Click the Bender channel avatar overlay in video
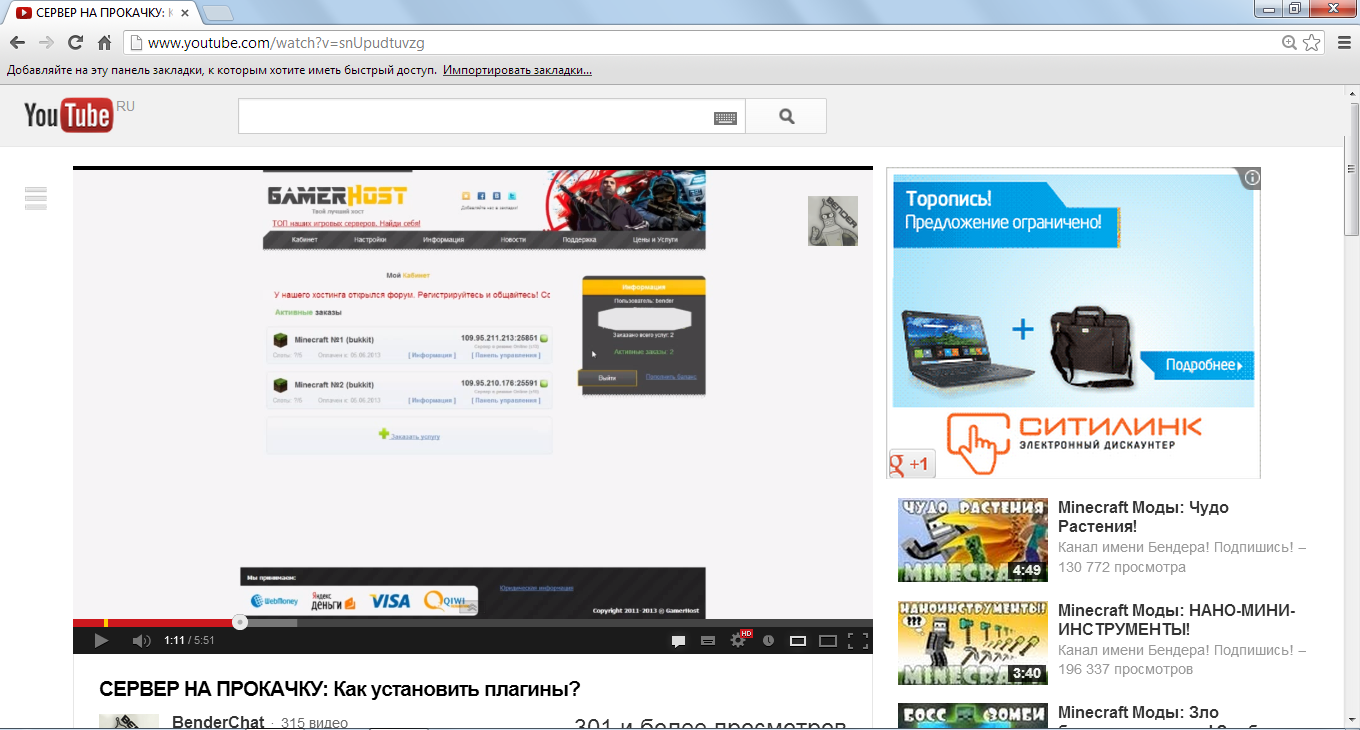Screen dimensions: 1360x730 (833, 221)
